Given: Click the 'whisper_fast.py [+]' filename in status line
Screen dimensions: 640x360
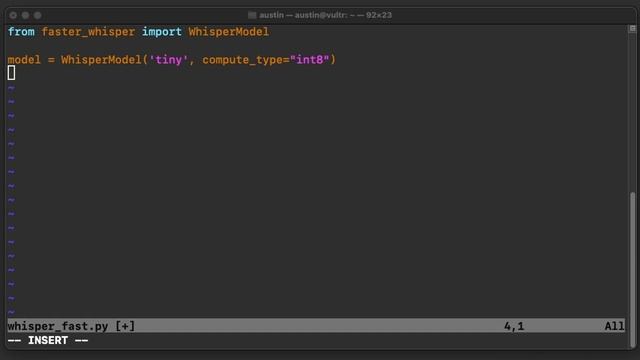Looking at the screenshot, I should tap(71, 326).
